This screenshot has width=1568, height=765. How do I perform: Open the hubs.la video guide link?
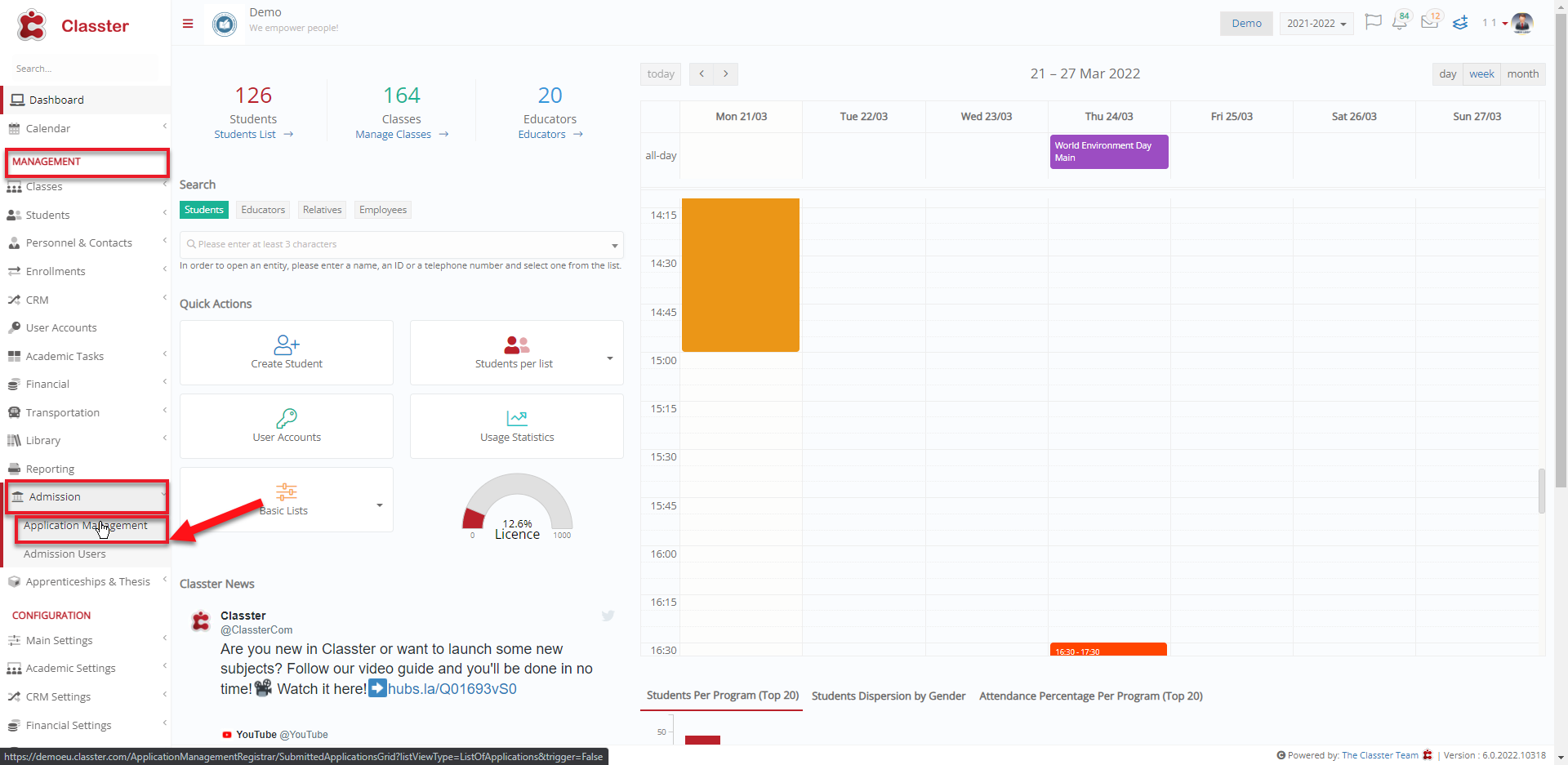point(452,688)
